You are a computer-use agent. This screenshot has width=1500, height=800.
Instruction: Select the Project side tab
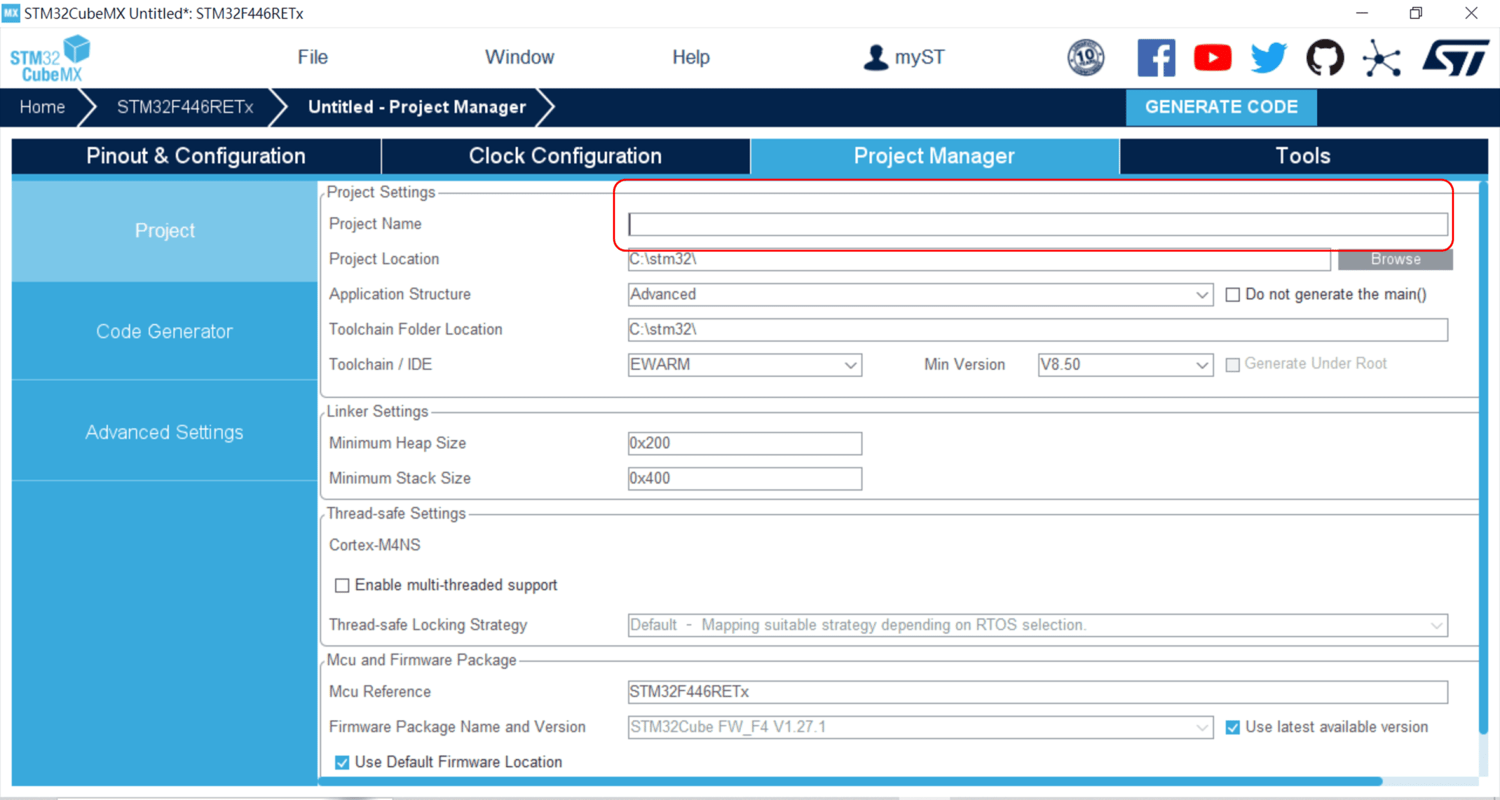(x=164, y=231)
